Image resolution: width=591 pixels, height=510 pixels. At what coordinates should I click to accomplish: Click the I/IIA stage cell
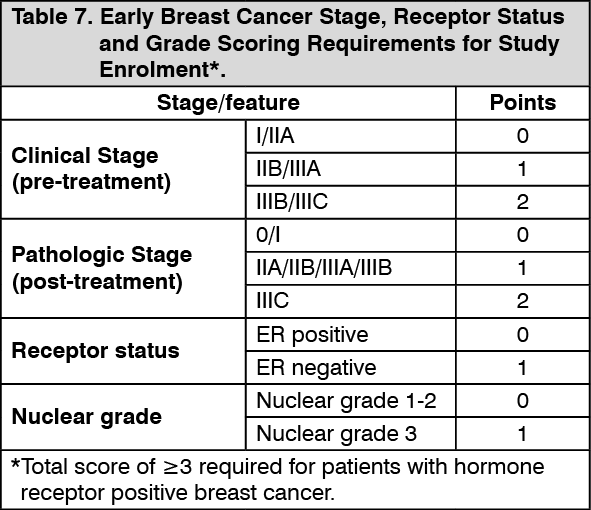click(x=351, y=136)
